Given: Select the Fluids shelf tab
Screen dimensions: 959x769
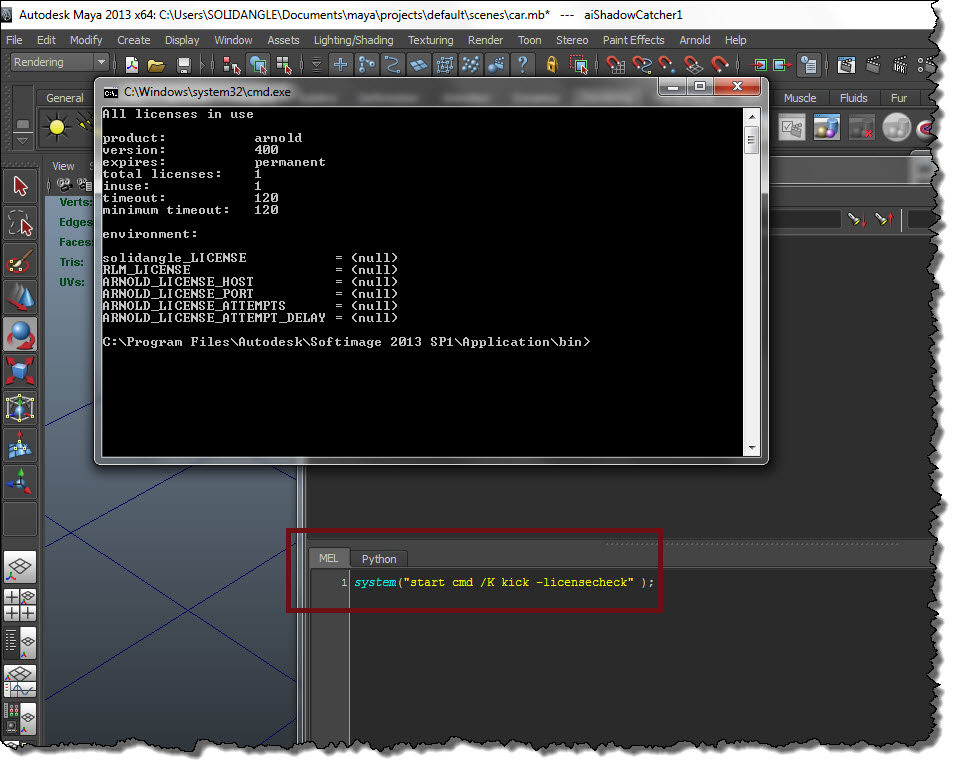Looking at the screenshot, I should (853, 98).
